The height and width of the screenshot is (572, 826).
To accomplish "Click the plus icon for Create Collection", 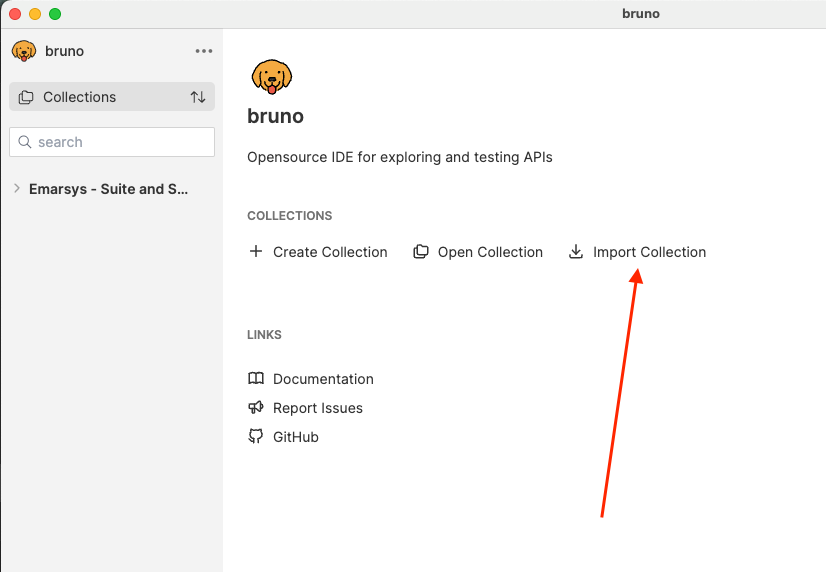I will pyautogui.click(x=256, y=251).
